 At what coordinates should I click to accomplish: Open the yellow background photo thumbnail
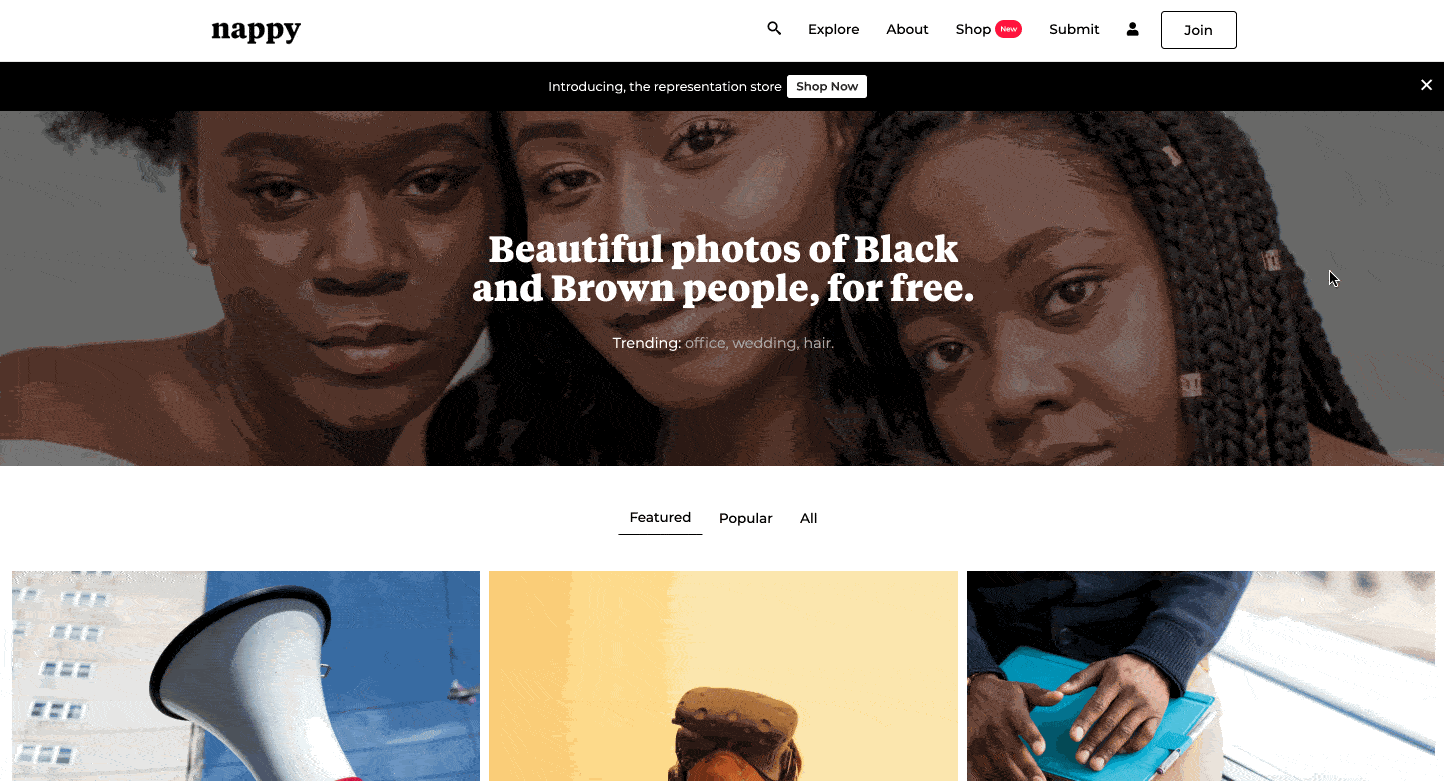tap(723, 676)
